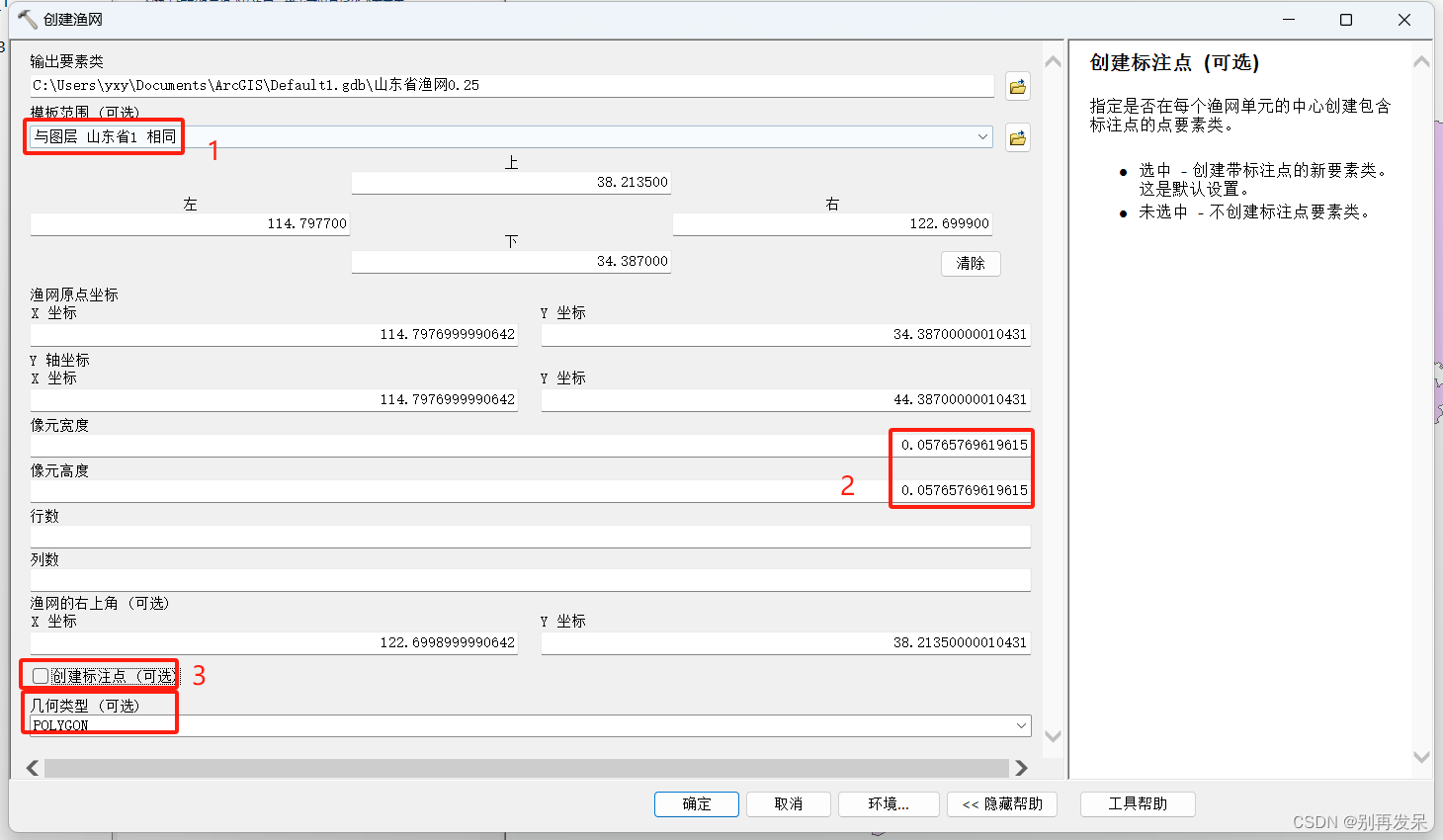Click Y 轴坐标 X 坐标 field
Viewport: 1443px width, 840px height.
tap(274, 399)
